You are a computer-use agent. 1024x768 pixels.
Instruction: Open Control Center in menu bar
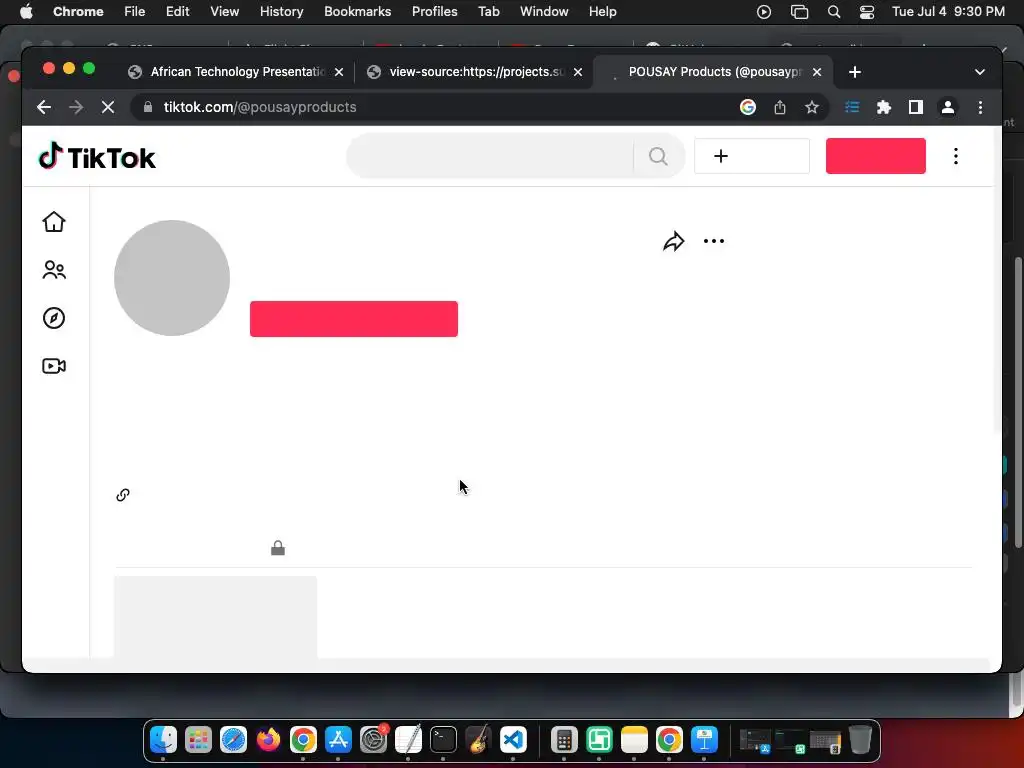pyautogui.click(x=867, y=12)
